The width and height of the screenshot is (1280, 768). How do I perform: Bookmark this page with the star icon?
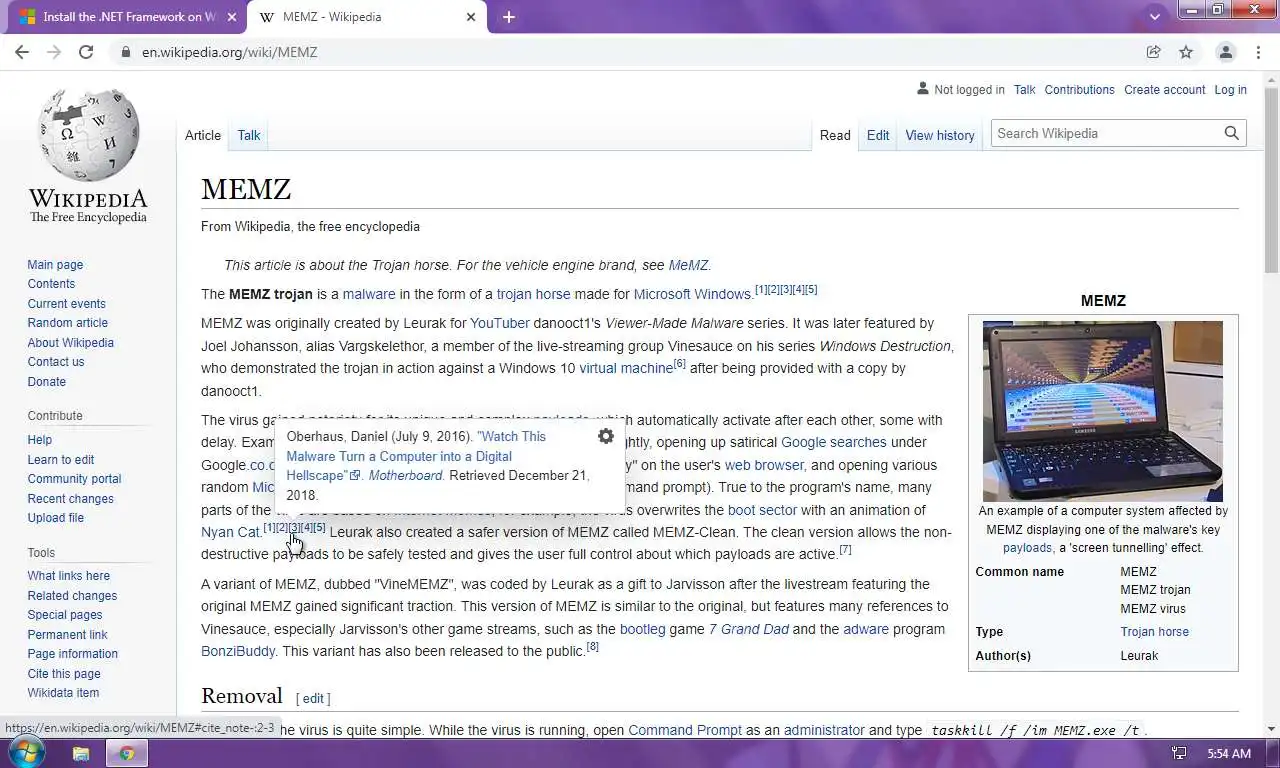point(1186,52)
